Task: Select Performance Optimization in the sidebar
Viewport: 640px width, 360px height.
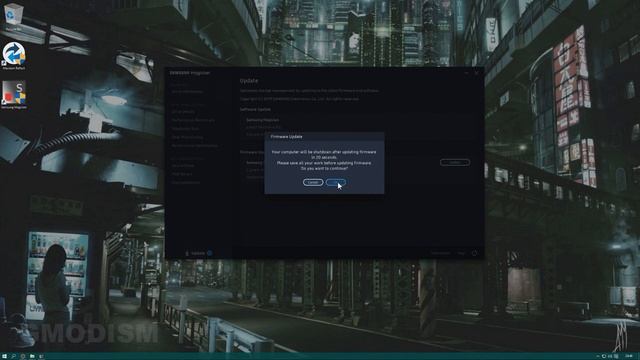Action: tap(195, 146)
